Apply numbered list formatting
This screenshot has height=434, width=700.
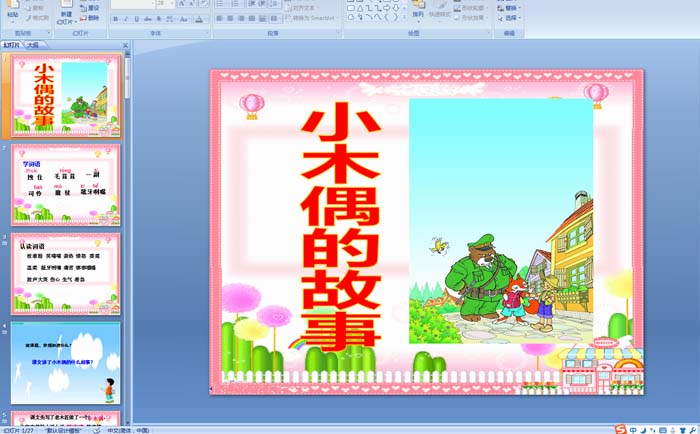tap(234, 4)
